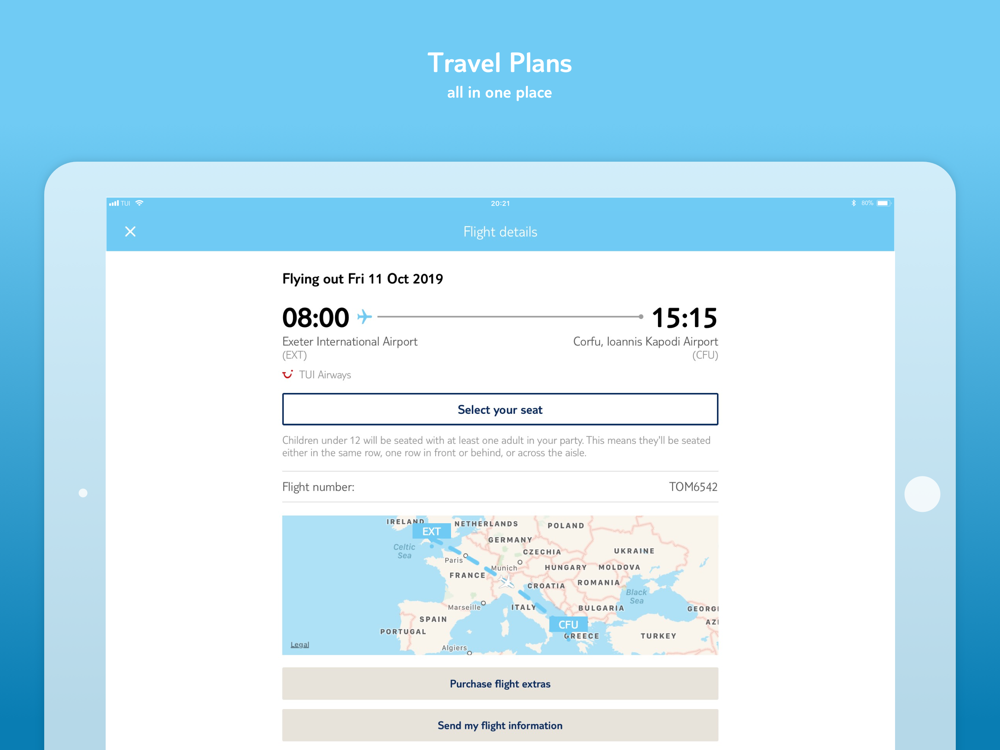Close the Flight details screen
This screenshot has width=1000, height=750.
point(130,232)
